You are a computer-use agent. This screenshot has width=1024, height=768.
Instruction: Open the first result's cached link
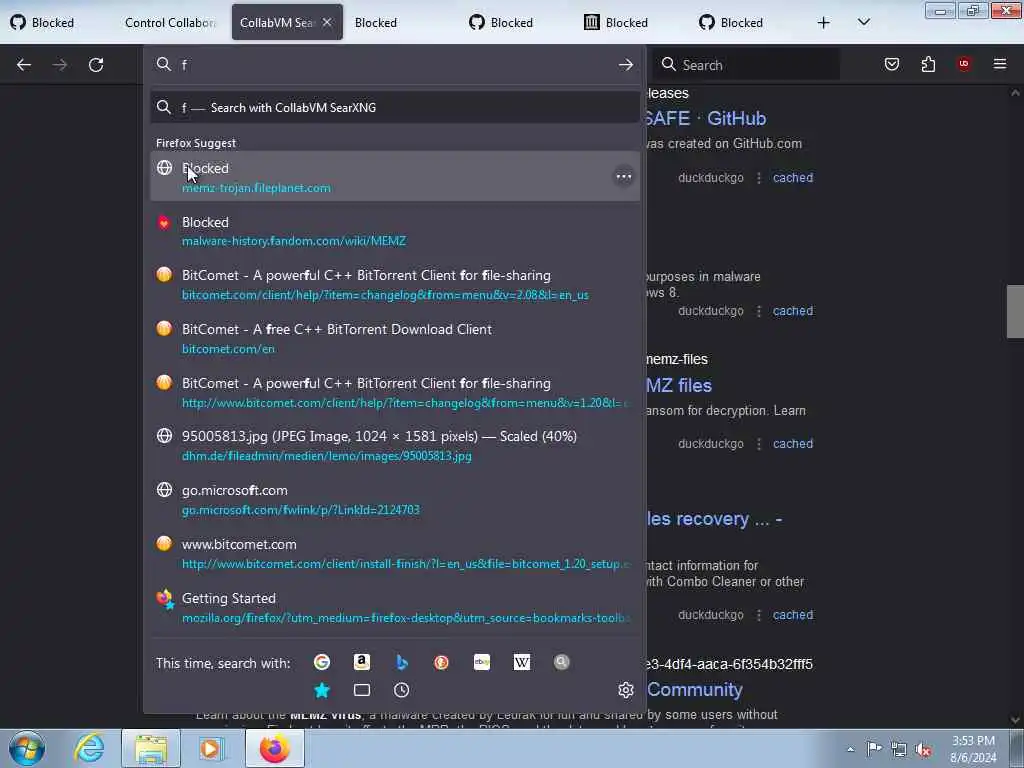click(793, 178)
